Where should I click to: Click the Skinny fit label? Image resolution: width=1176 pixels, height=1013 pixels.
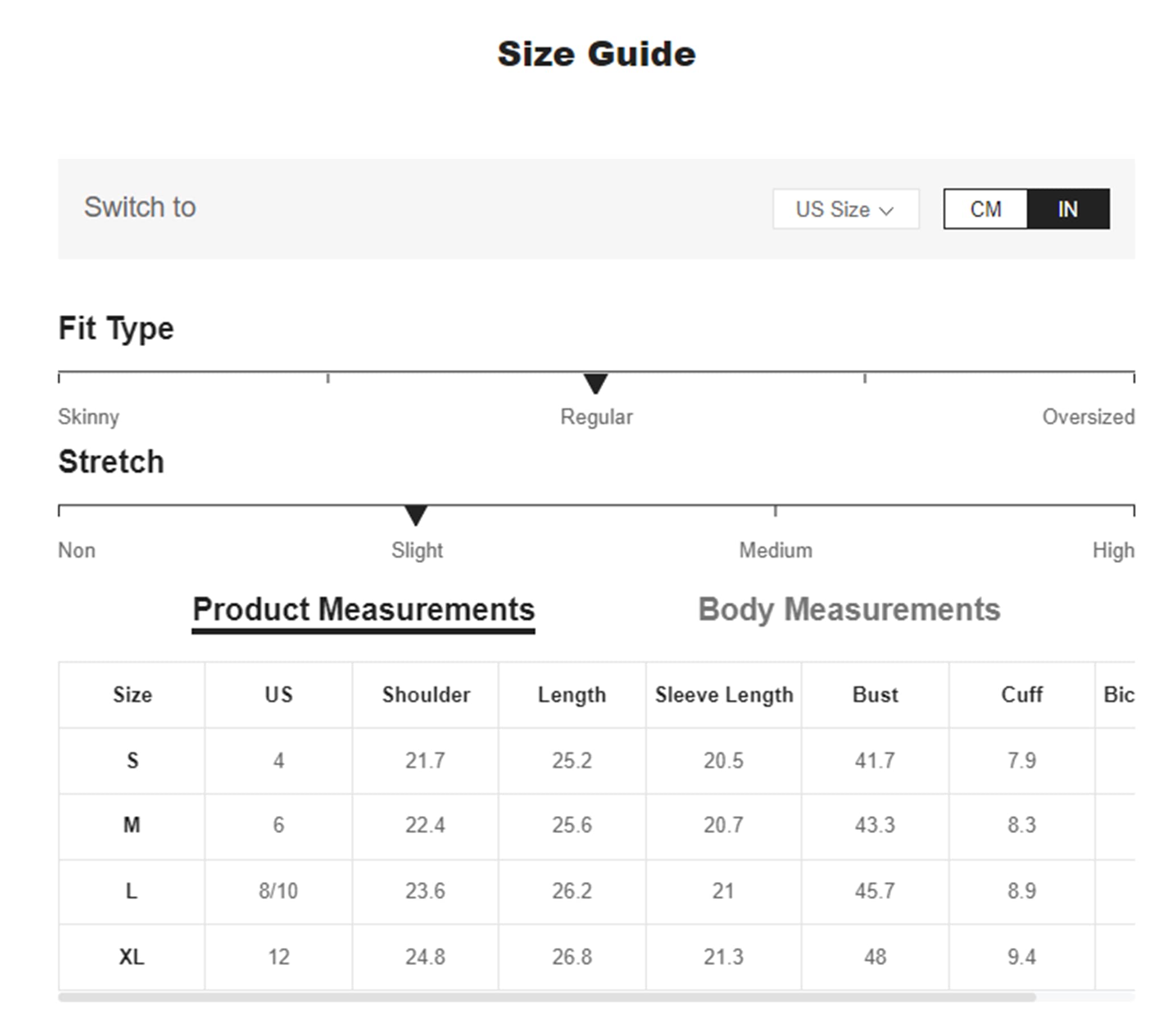point(88,417)
